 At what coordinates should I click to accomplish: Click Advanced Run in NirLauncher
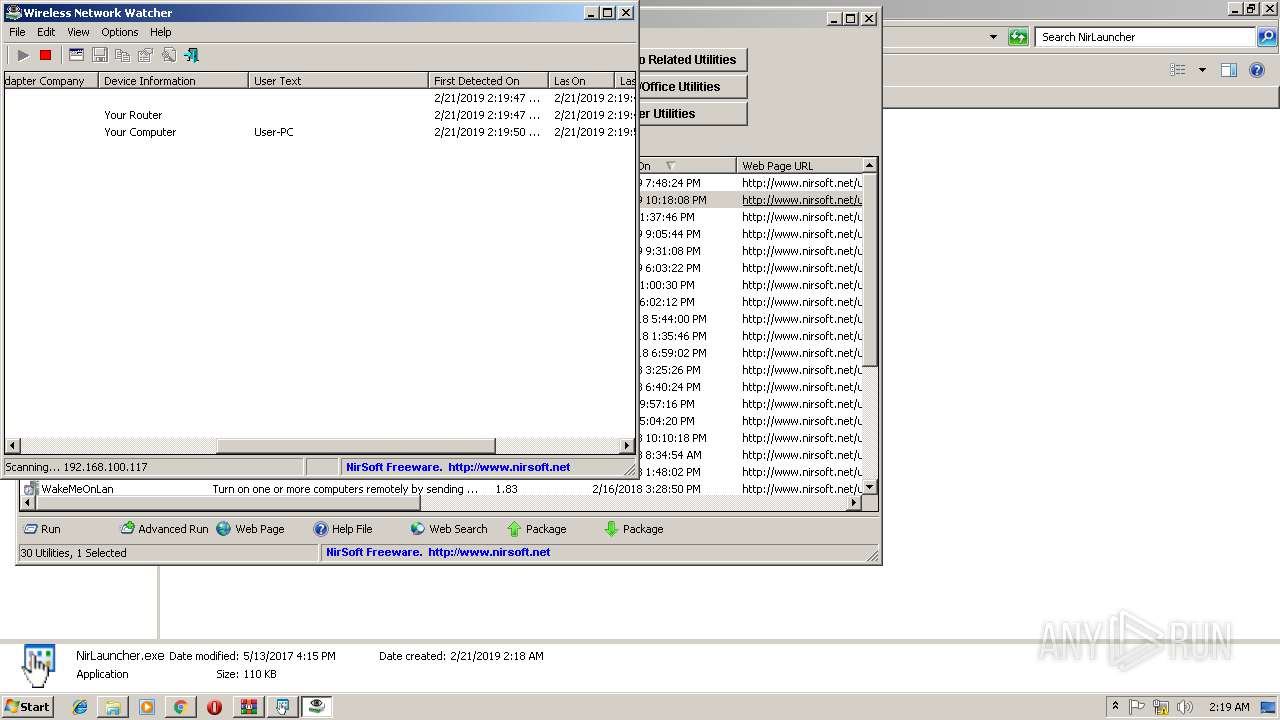point(164,529)
